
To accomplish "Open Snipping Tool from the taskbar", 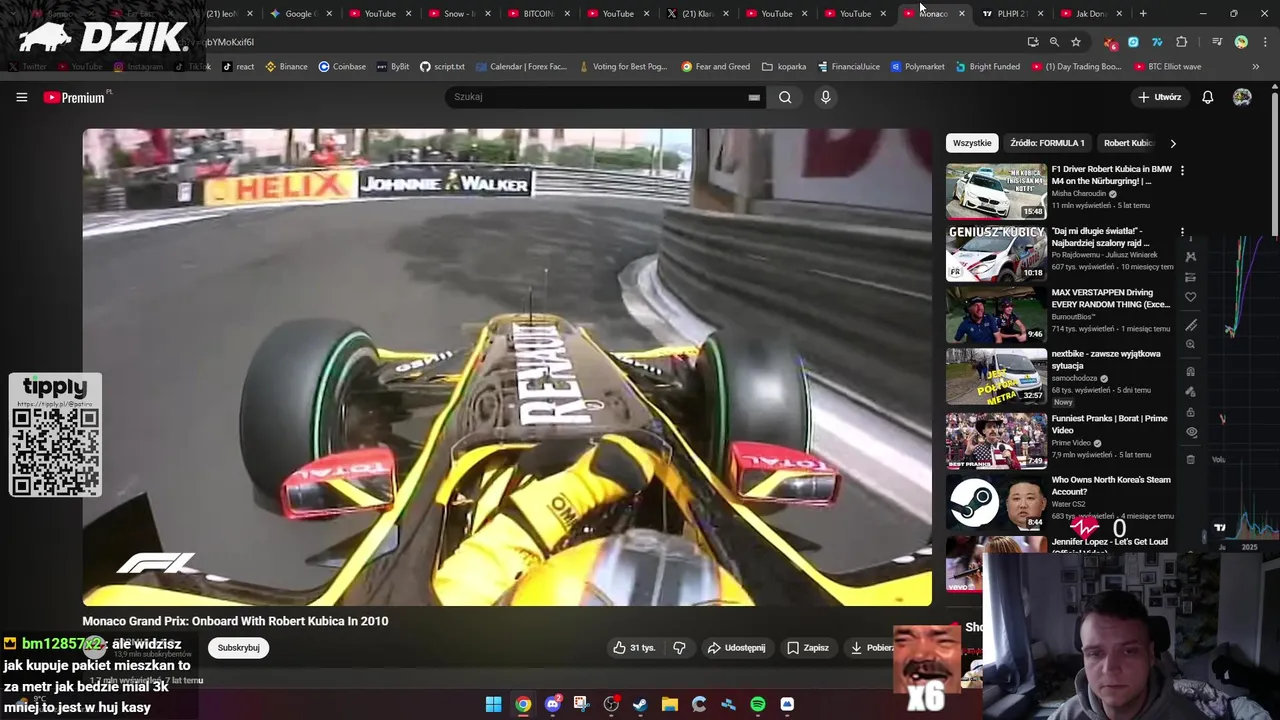I will pos(581,704).
